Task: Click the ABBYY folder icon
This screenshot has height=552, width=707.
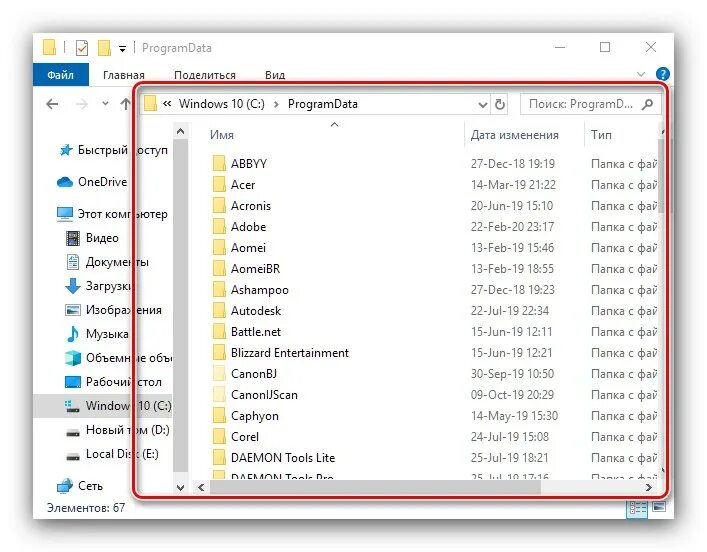Action: [x=219, y=163]
